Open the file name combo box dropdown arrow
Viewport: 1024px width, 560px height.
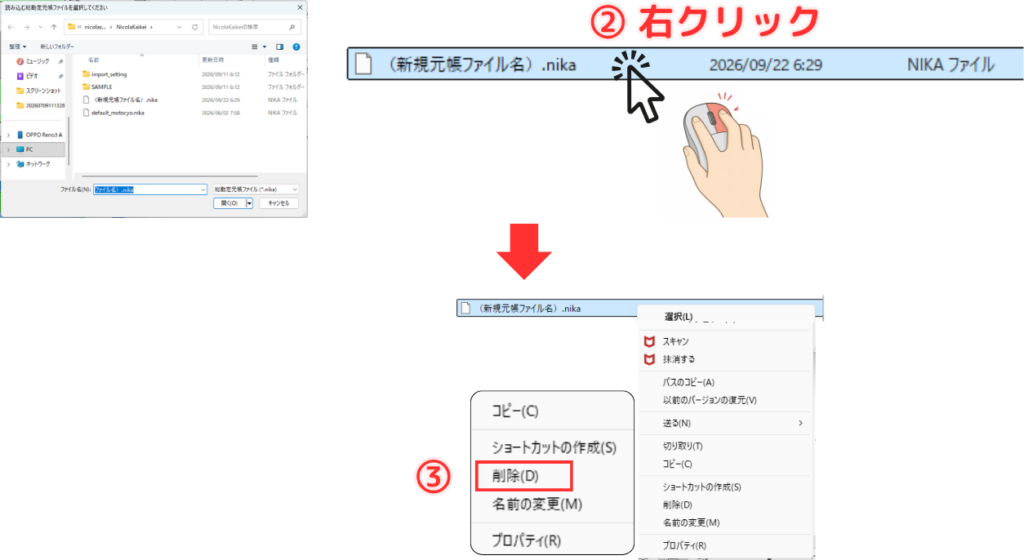(x=203, y=189)
